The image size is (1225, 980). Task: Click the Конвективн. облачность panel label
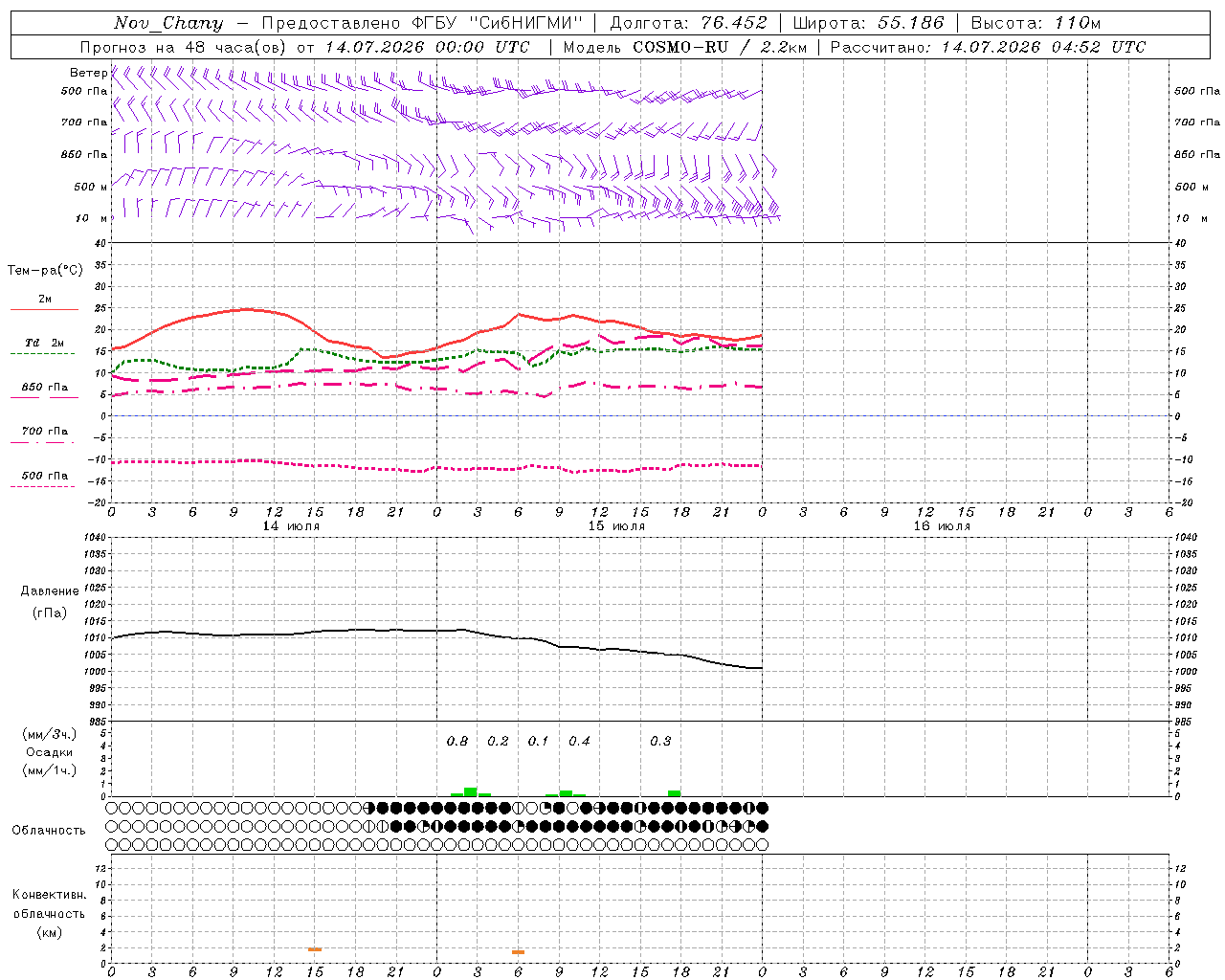(x=49, y=913)
